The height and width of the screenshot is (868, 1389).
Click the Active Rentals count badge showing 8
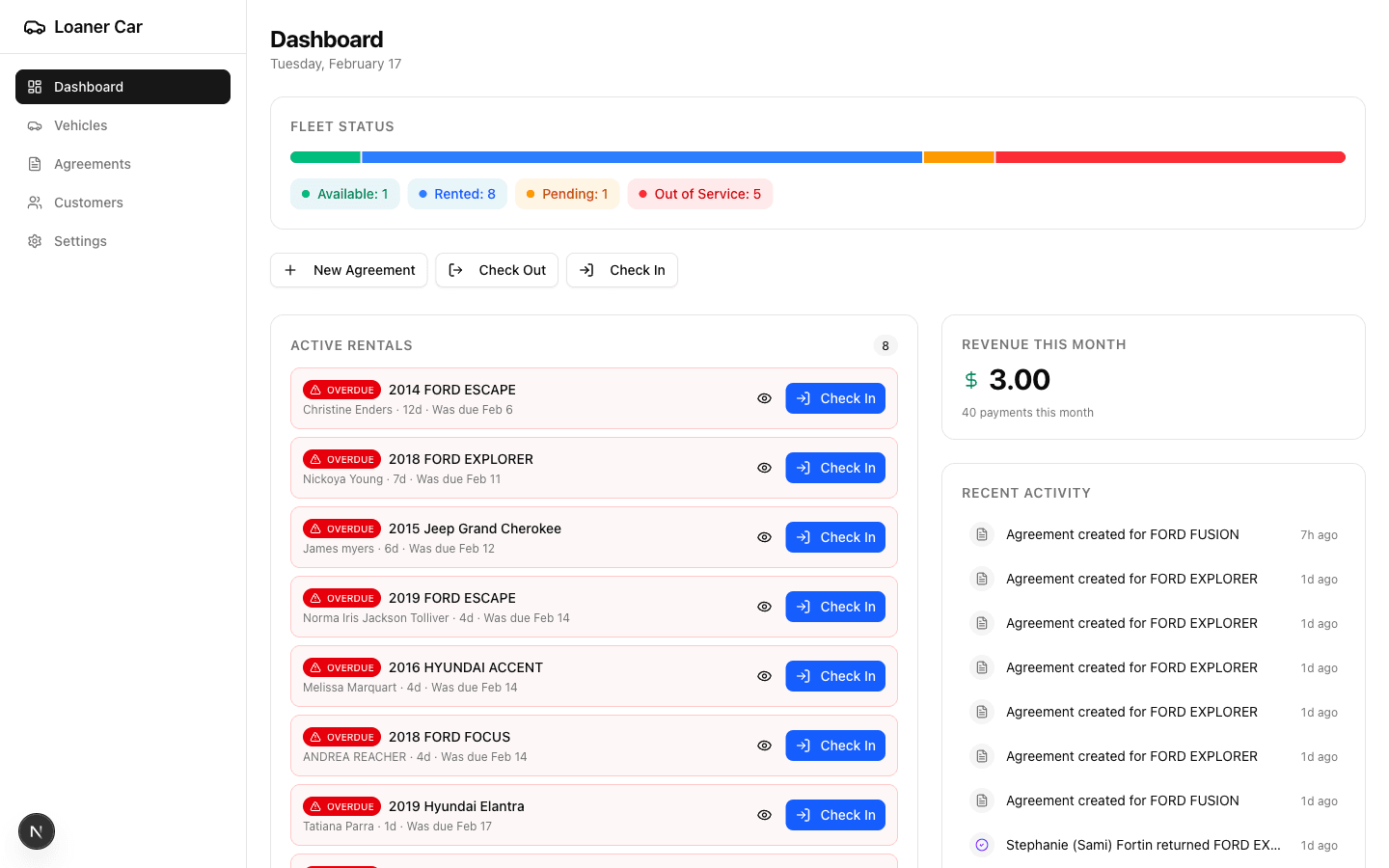pyautogui.click(x=885, y=345)
